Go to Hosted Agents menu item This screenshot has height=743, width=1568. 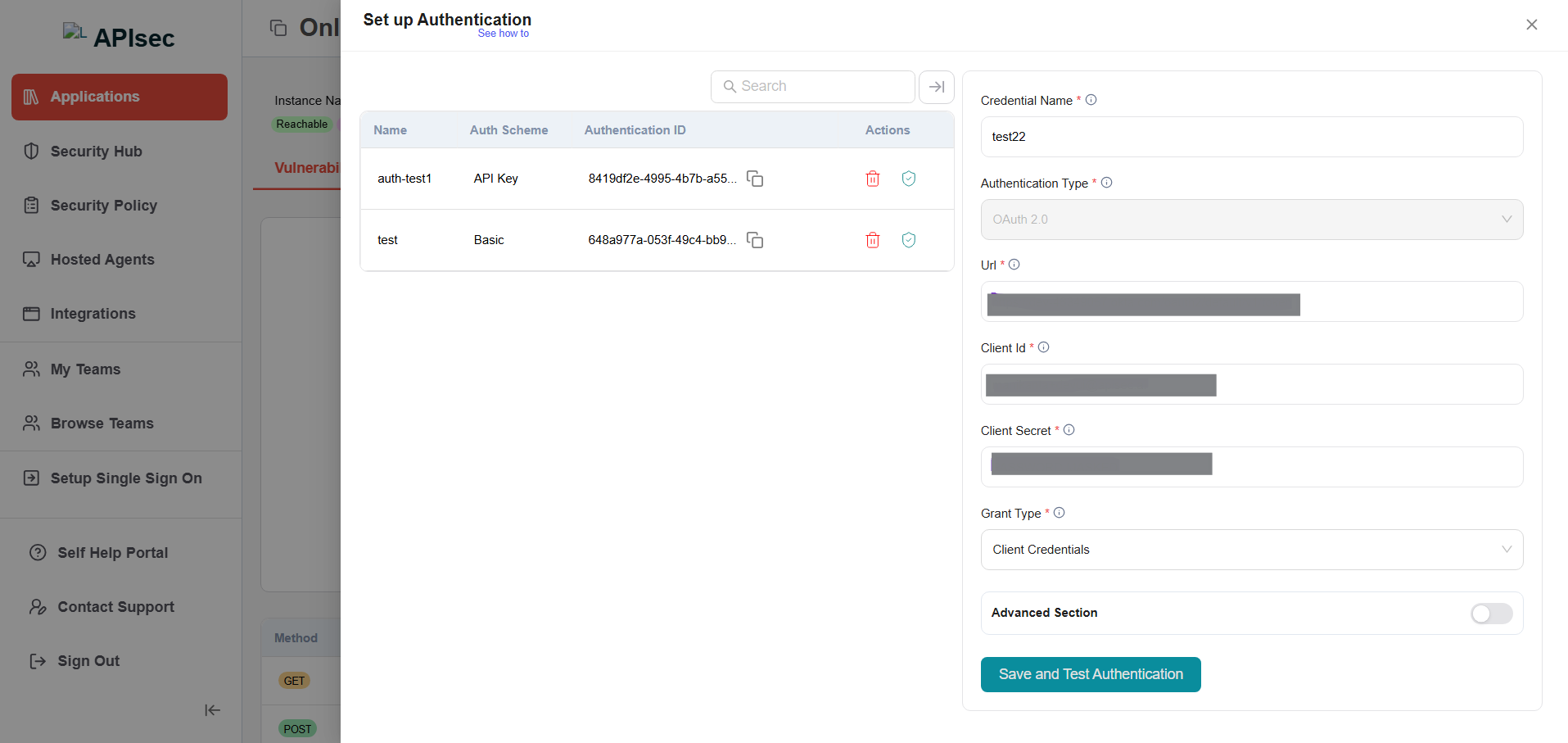coord(102,260)
